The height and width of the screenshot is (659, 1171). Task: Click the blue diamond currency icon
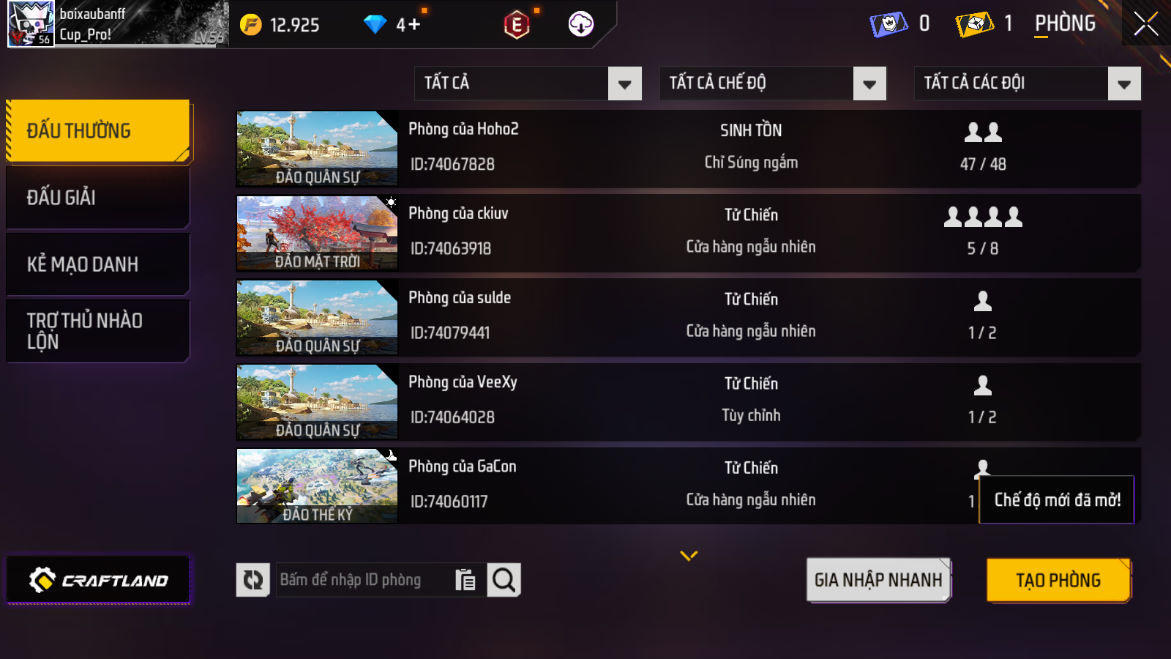coord(374,25)
